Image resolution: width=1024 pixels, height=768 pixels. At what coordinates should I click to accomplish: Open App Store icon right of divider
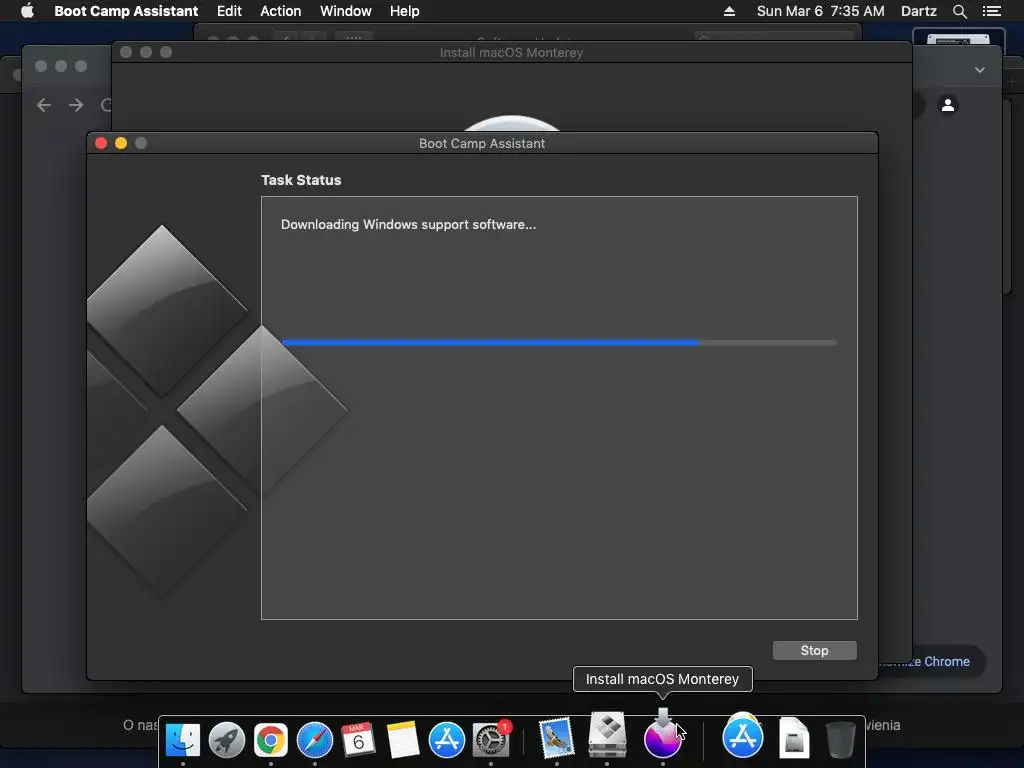[743, 737]
